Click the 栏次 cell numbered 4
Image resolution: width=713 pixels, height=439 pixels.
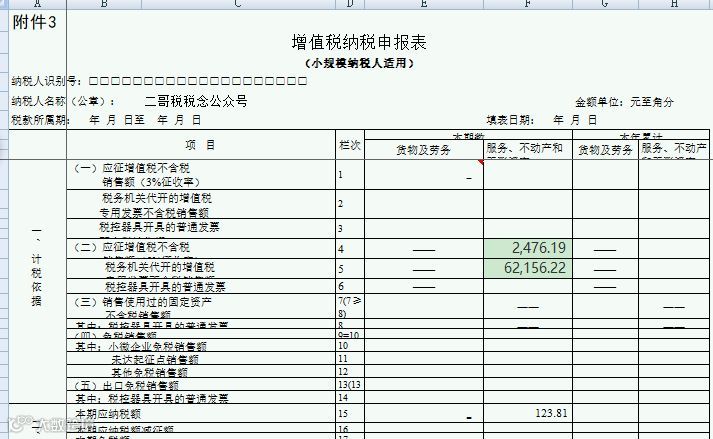[x=350, y=249]
